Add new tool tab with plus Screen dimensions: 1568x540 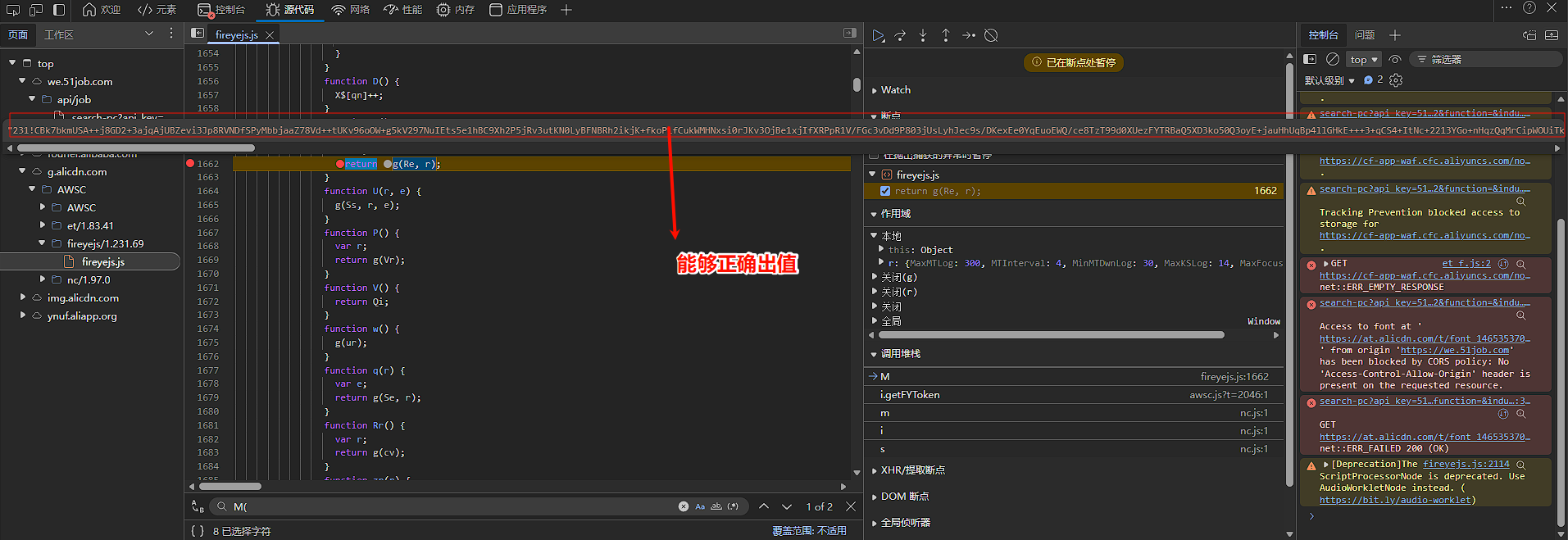(566, 10)
